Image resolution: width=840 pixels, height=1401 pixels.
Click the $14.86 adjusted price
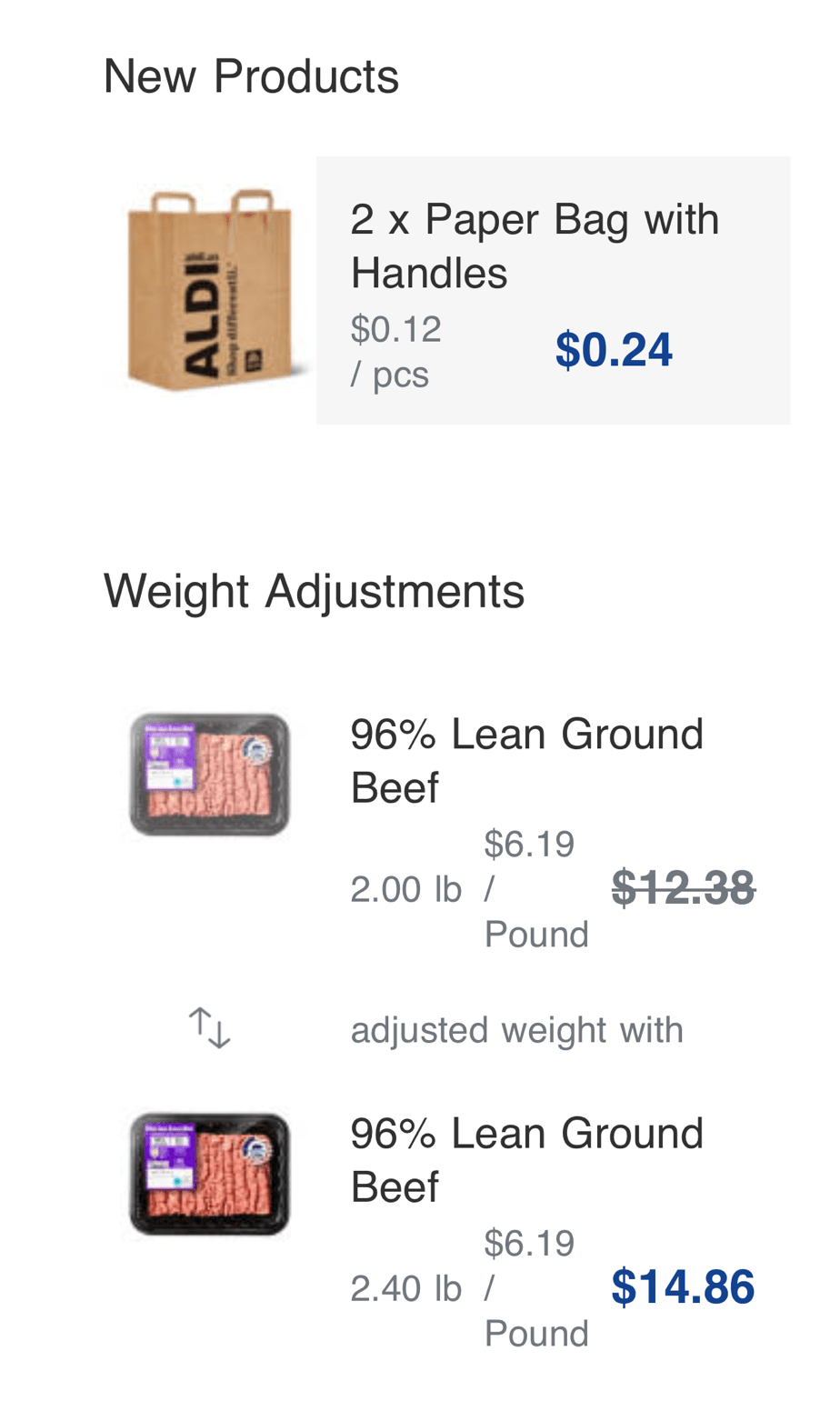click(x=683, y=1287)
